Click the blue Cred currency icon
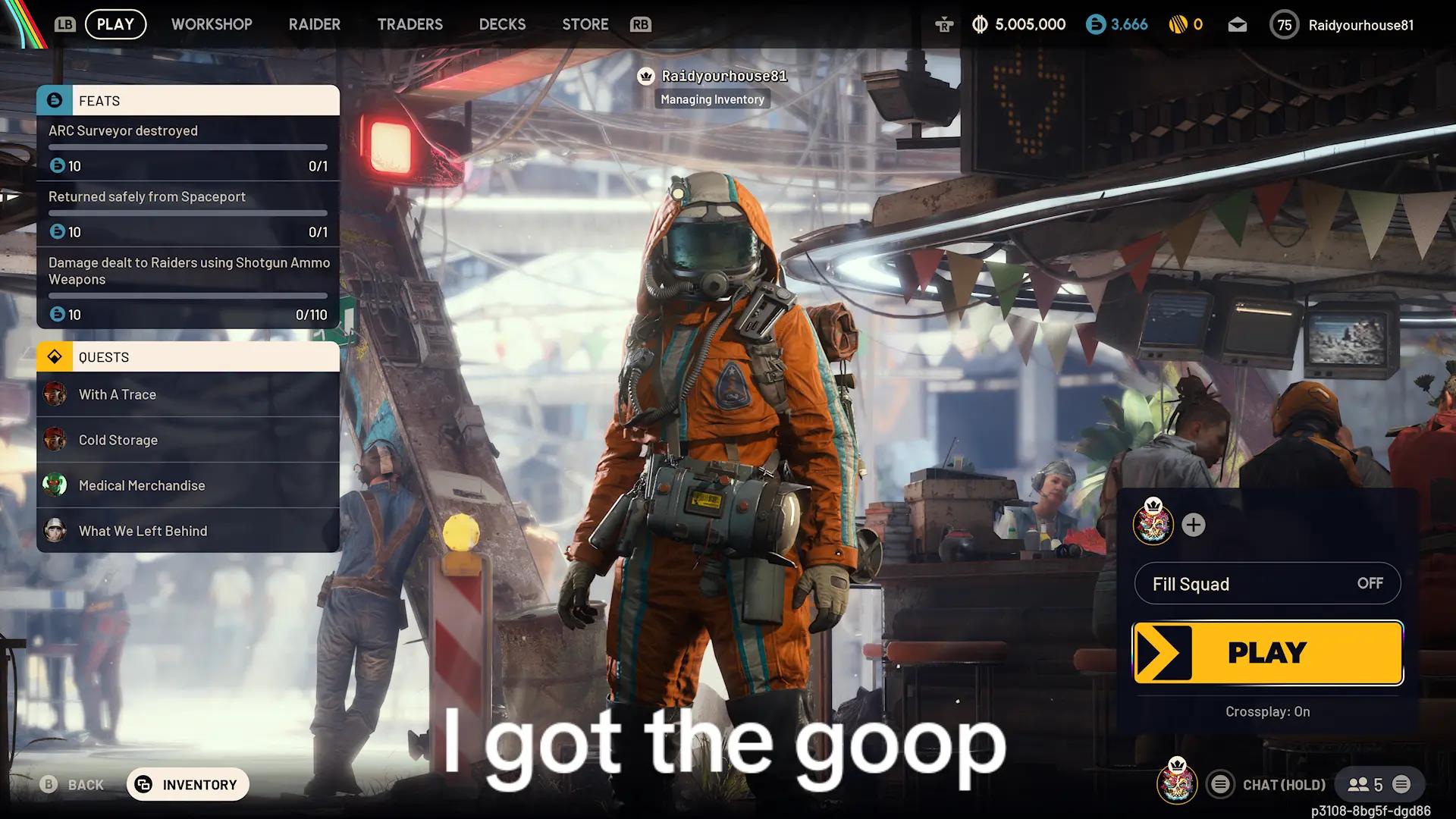Viewport: 1456px width, 819px height. click(x=1096, y=25)
